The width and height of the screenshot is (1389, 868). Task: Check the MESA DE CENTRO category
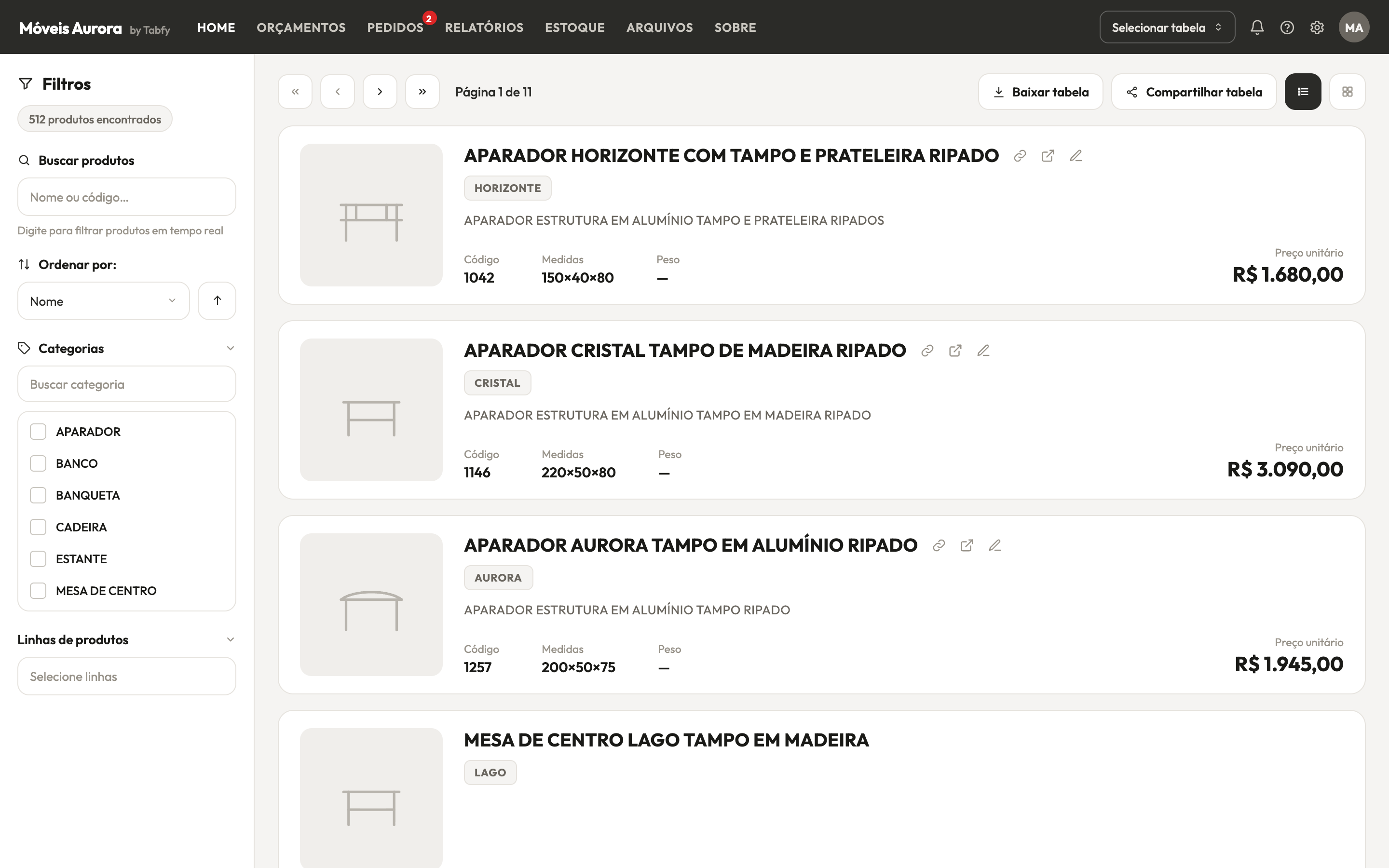tap(38, 591)
